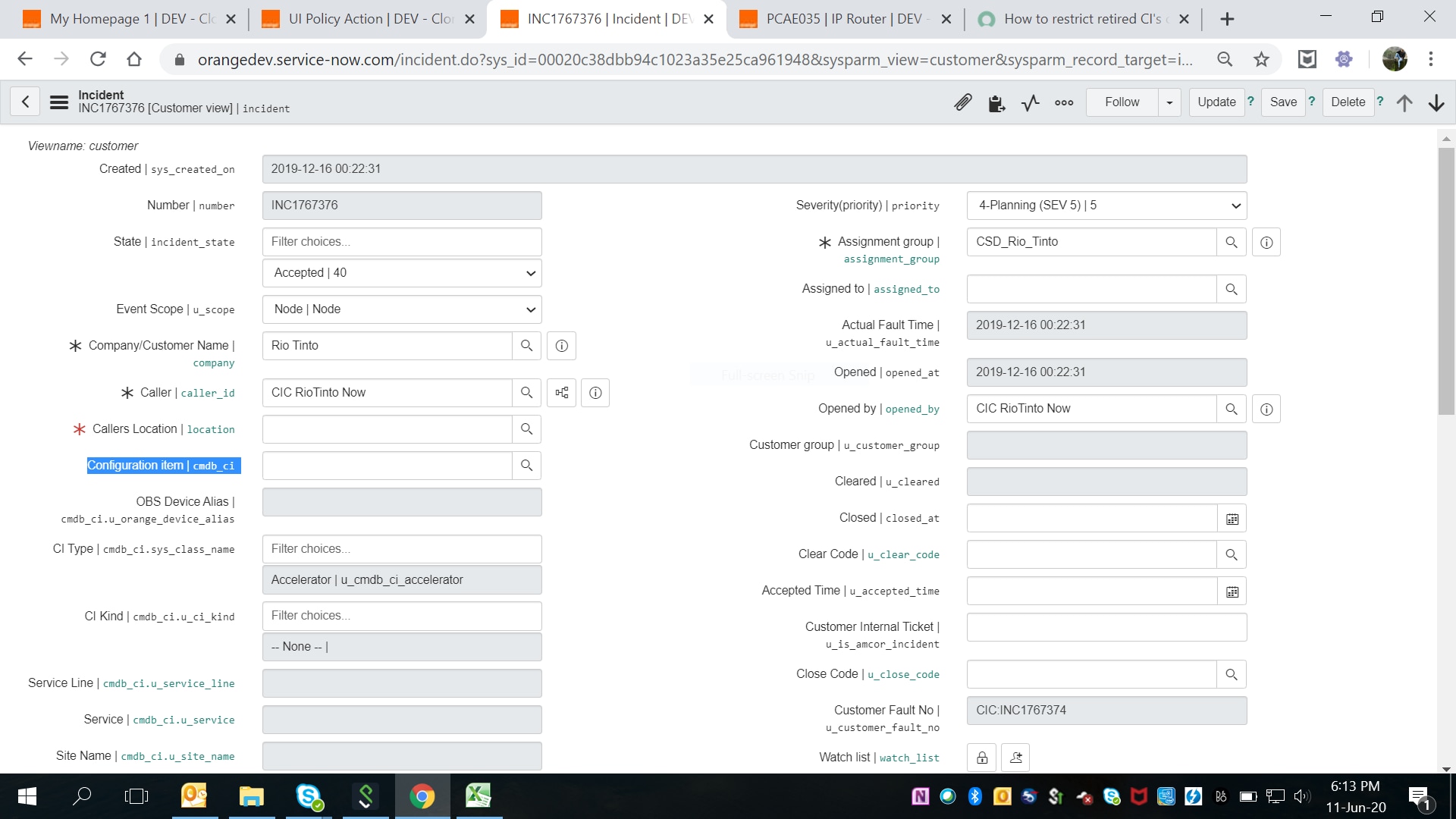Image resolution: width=1456 pixels, height=819 pixels.
Task: Open the more options ellipsis icon
Action: tap(1064, 102)
